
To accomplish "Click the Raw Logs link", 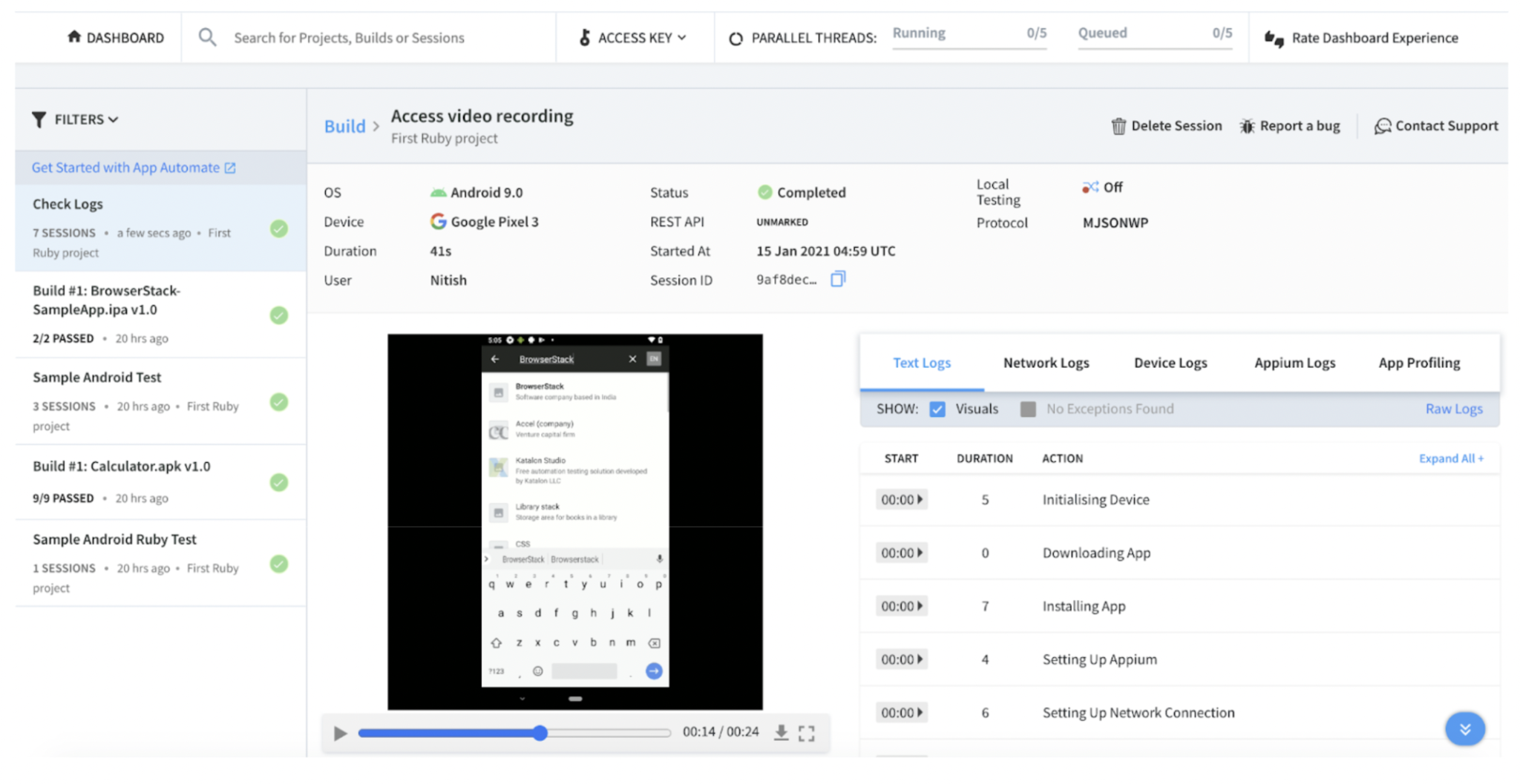I will click(x=1453, y=409).
